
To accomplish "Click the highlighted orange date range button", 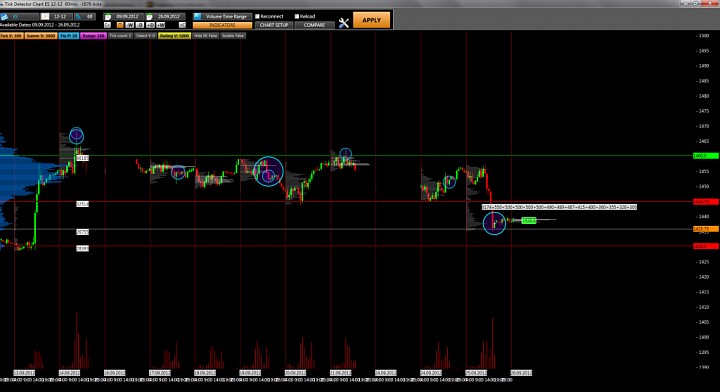I will tap(120, 25).
